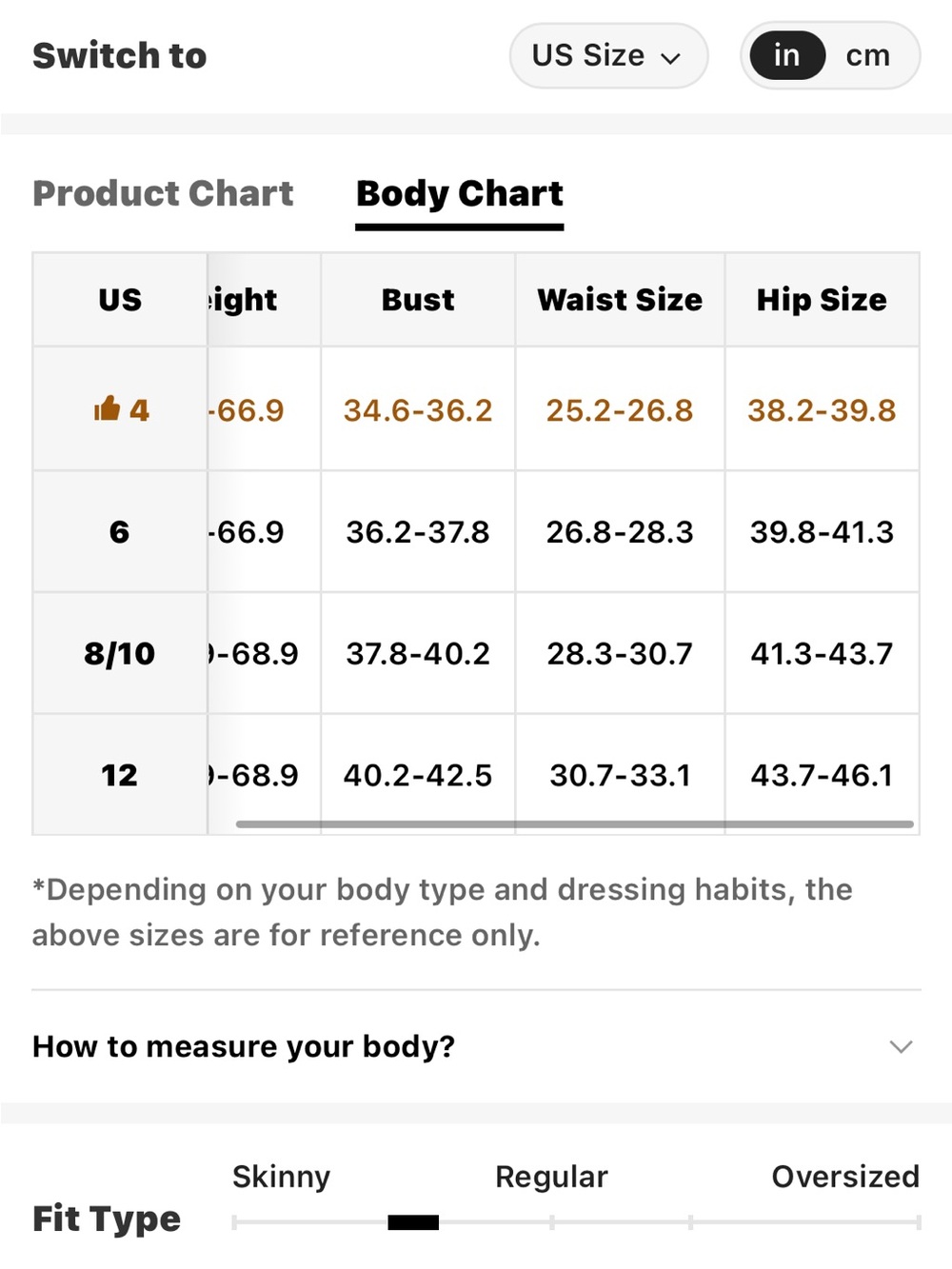The height and width of the screenshot is (1269, 952).
Task: Select the in unit option
Action: point(786,55)
